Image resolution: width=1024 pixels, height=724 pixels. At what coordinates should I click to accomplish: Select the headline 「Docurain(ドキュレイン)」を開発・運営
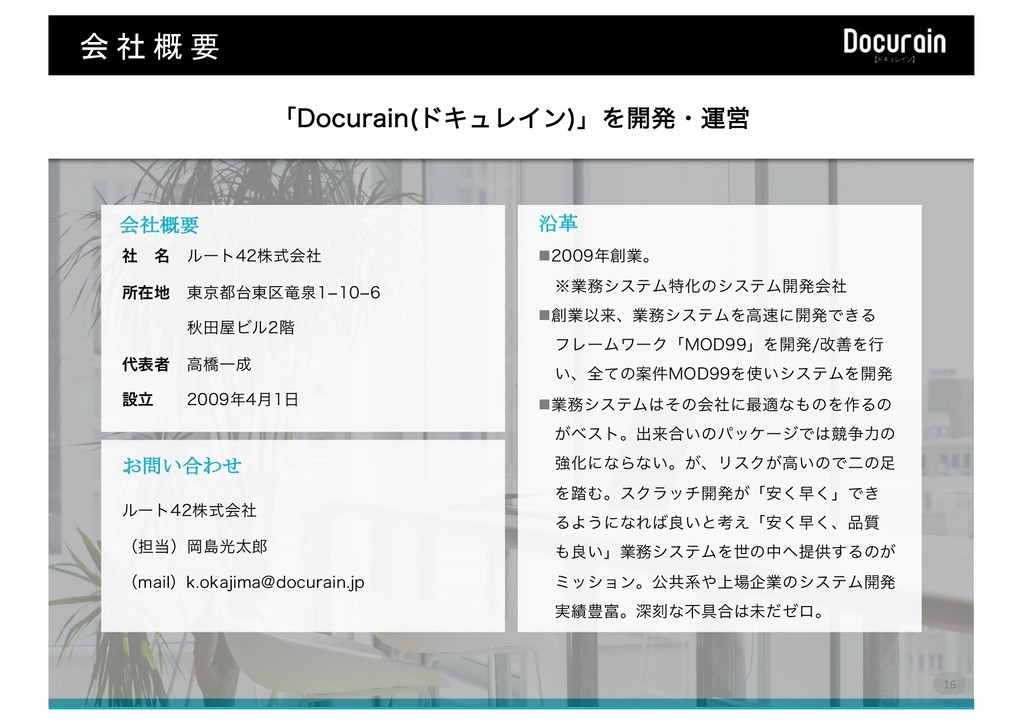[x=516, y=118]
